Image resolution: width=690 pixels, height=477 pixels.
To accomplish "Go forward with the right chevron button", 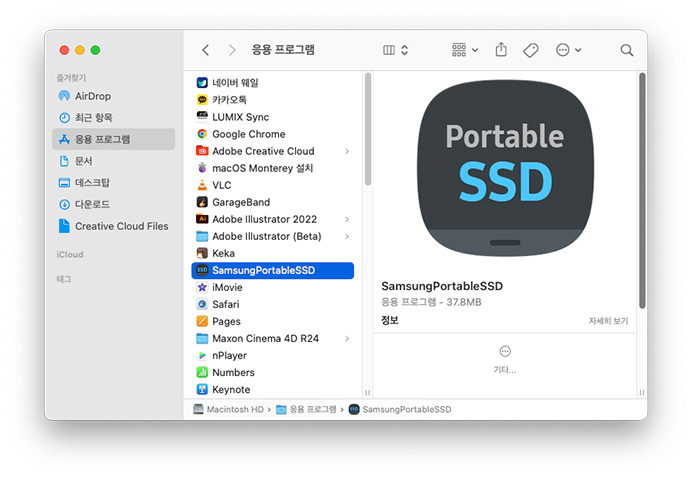I will (x=232, y=50).
